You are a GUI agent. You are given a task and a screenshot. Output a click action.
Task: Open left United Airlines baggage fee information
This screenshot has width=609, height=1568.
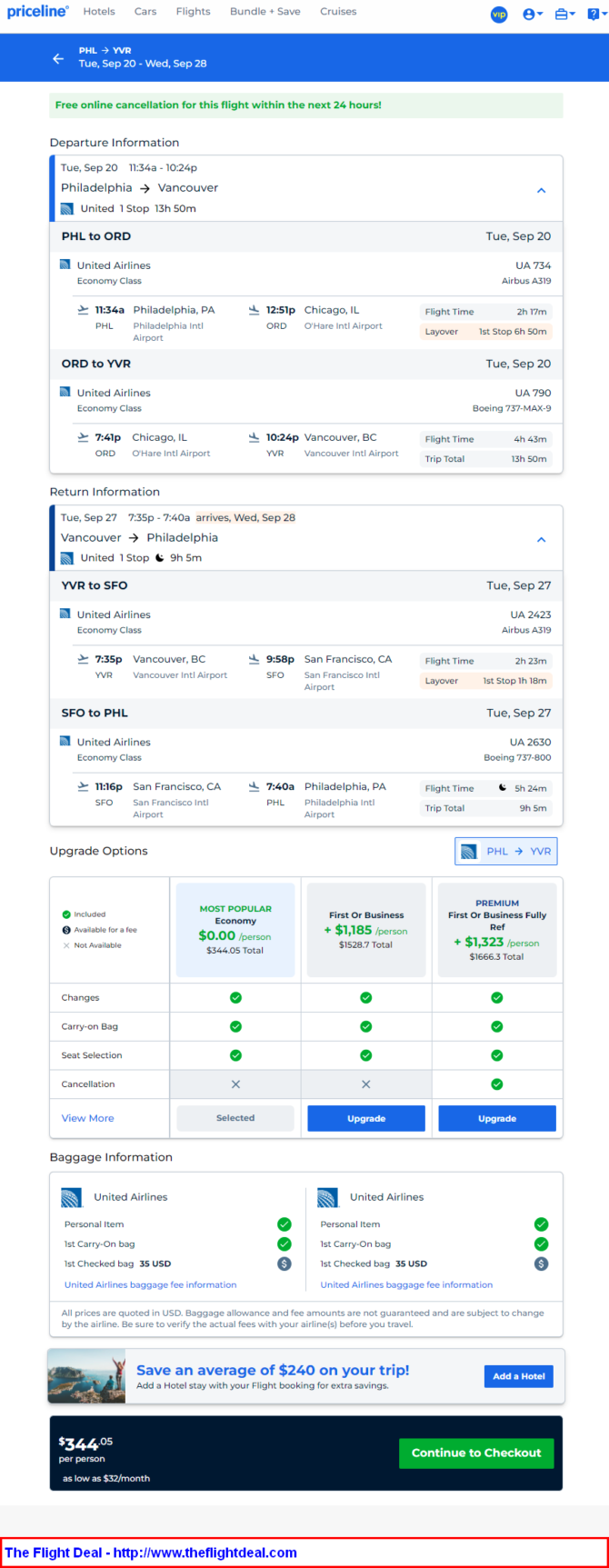coord(150,1285)
